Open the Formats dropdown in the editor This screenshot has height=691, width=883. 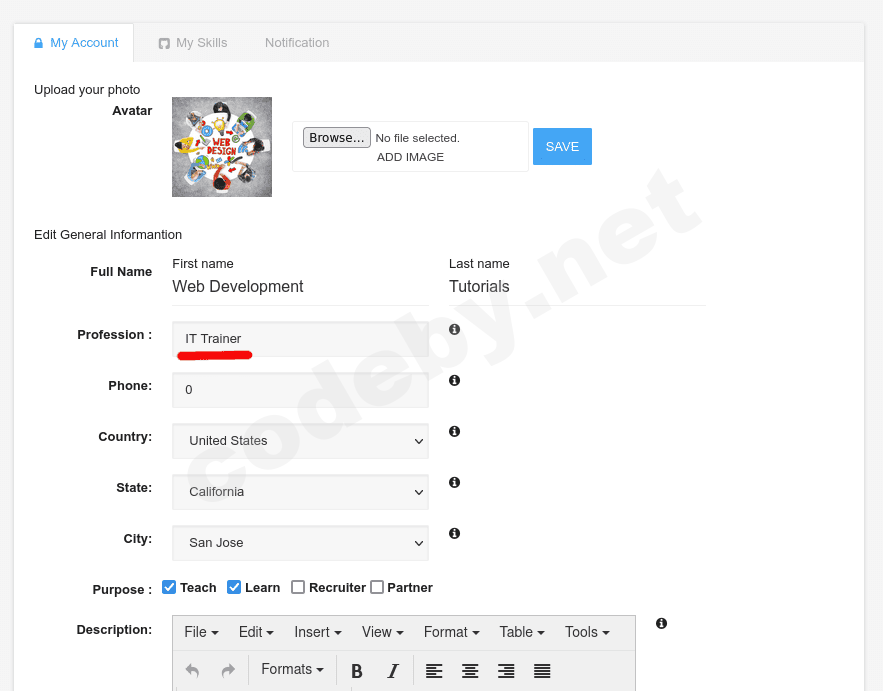[291, 669]
